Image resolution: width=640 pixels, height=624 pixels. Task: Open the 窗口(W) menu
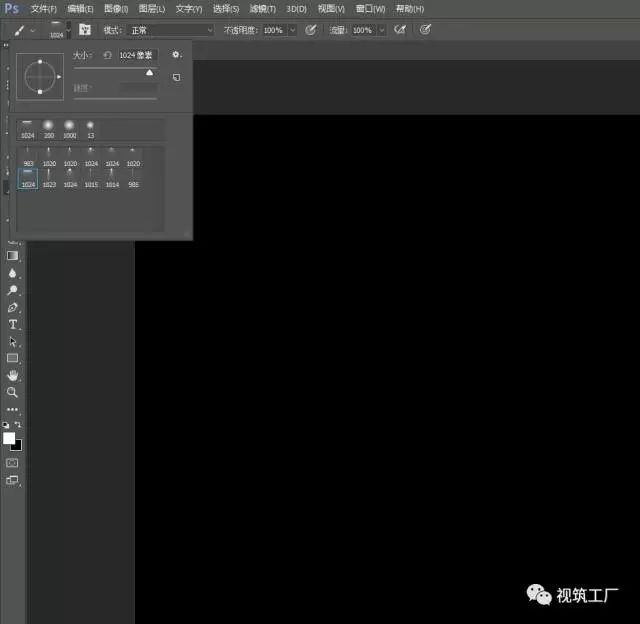click(x=370, y=9)
